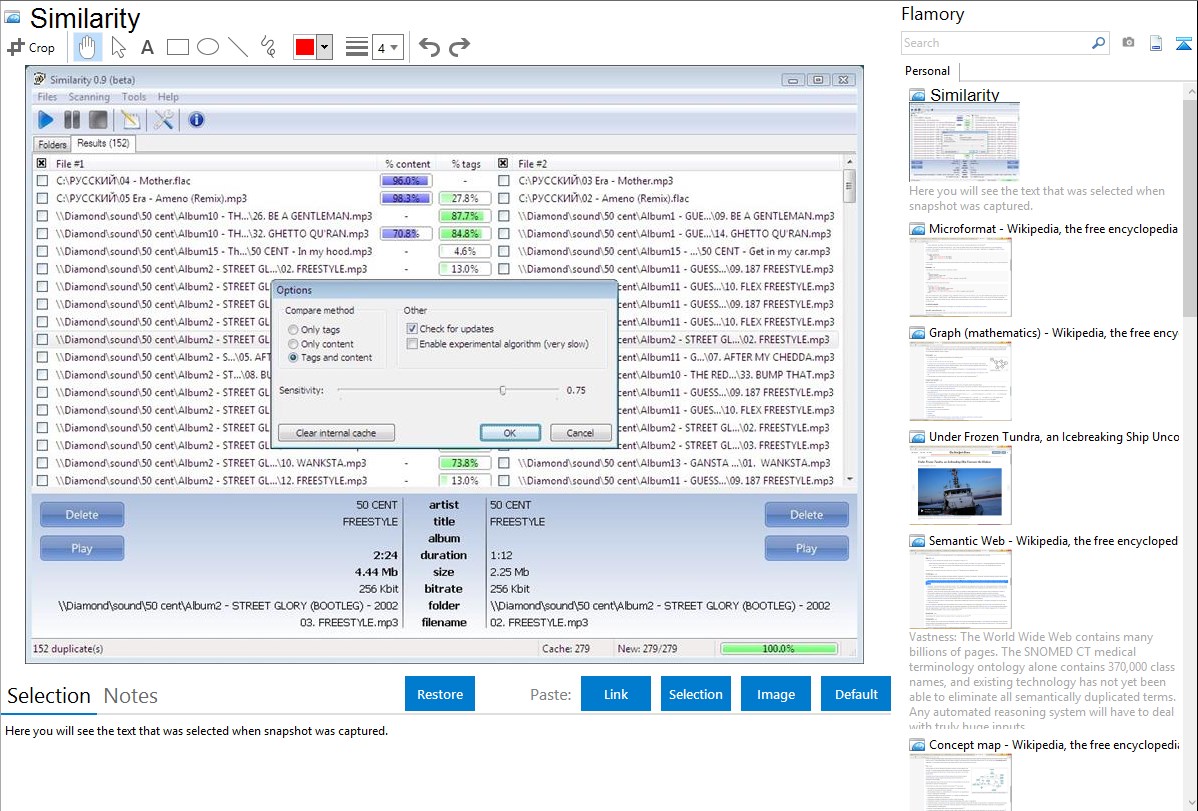Switch to the Folders tab
1198x811 pixels.
click(52, 144)
